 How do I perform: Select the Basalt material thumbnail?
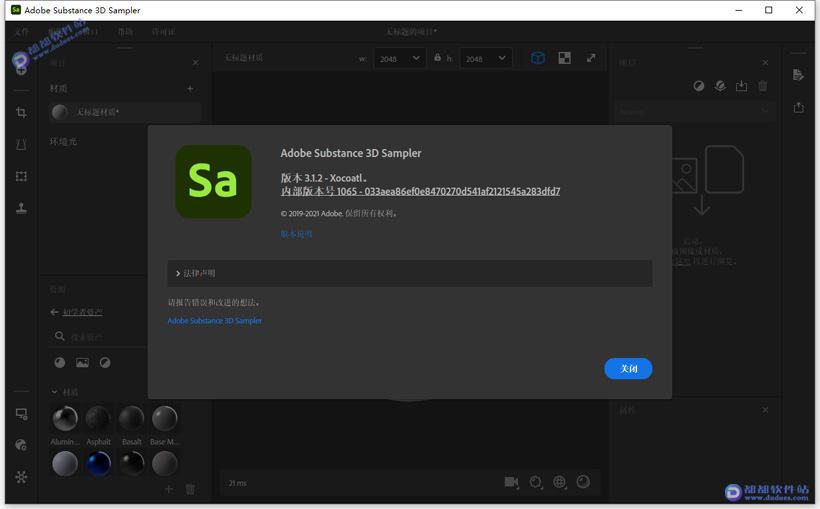[132, 418]
